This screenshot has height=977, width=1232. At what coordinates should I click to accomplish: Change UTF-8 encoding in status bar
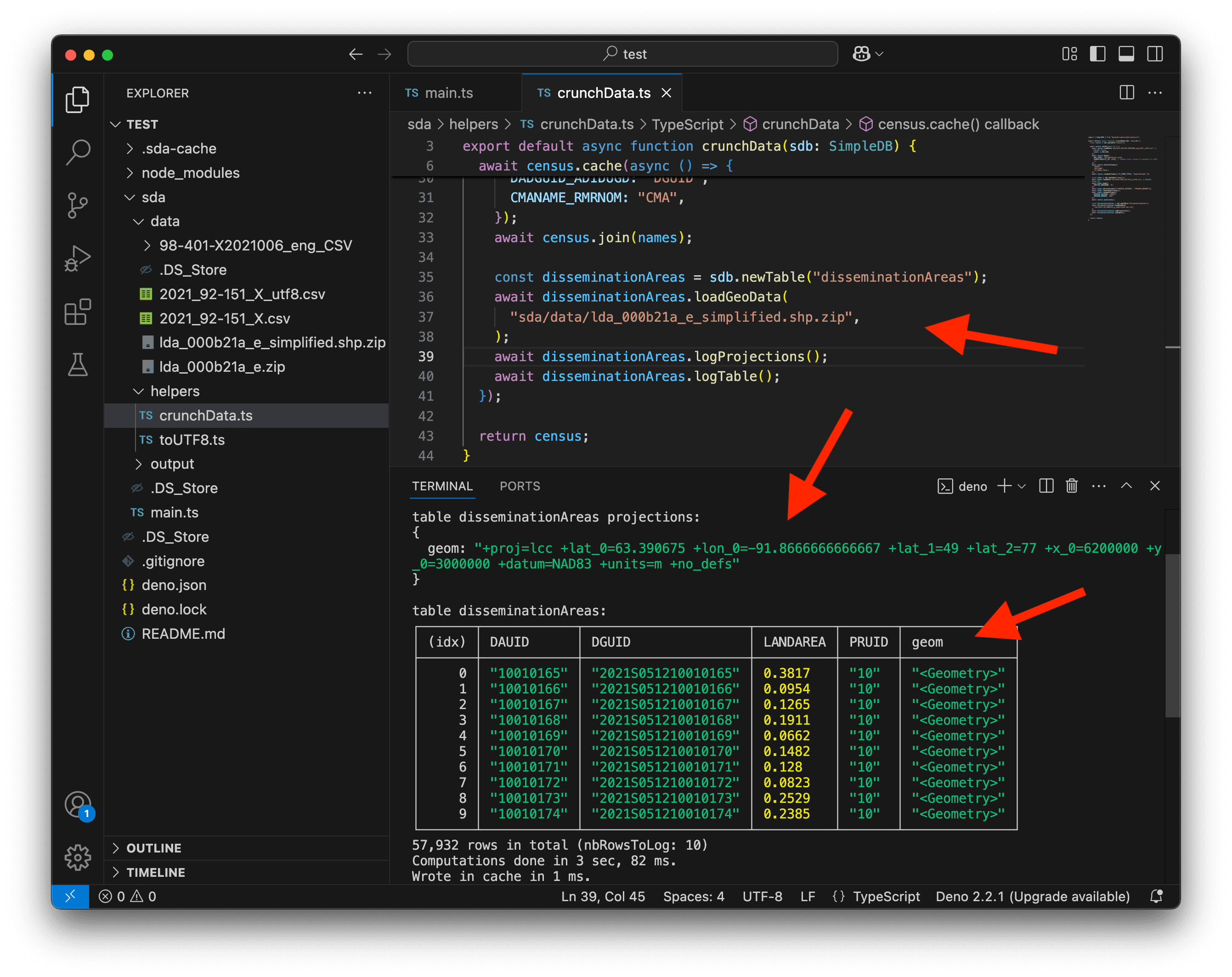click(762, 896)
